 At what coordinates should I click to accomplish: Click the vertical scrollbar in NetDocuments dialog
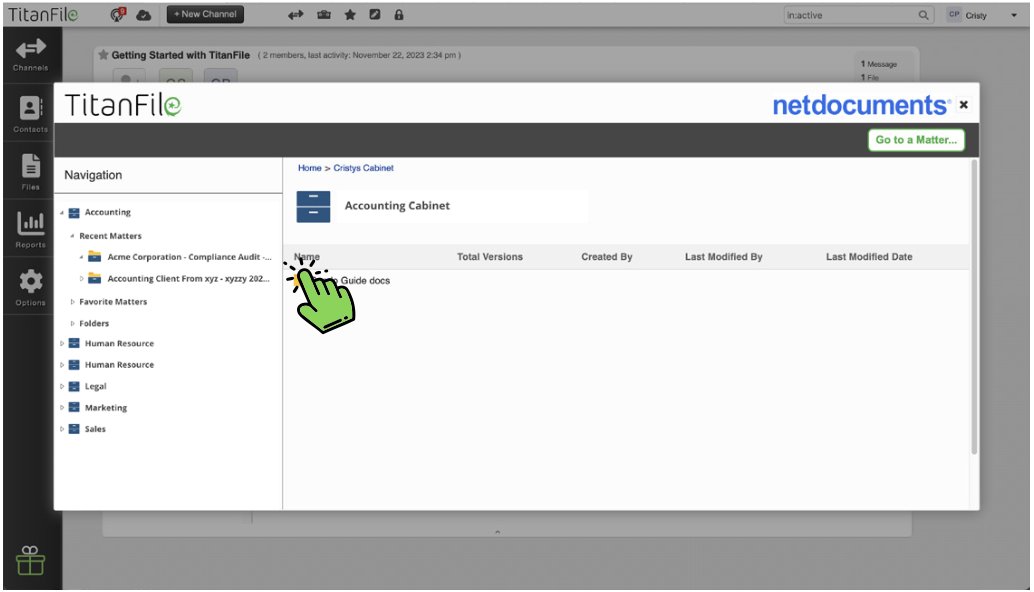(974, 307)
